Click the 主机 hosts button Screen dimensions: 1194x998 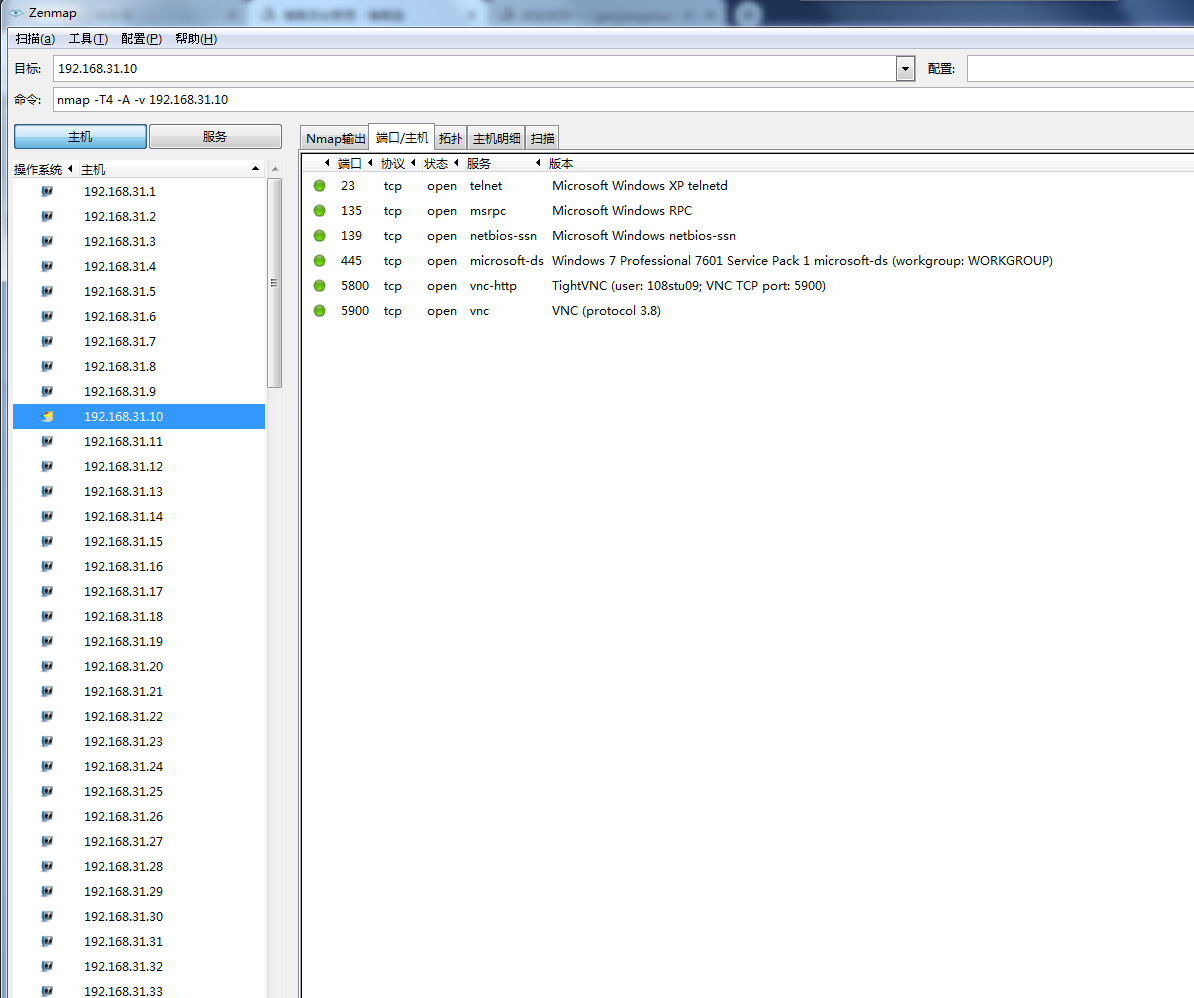[x=80, y=136]
